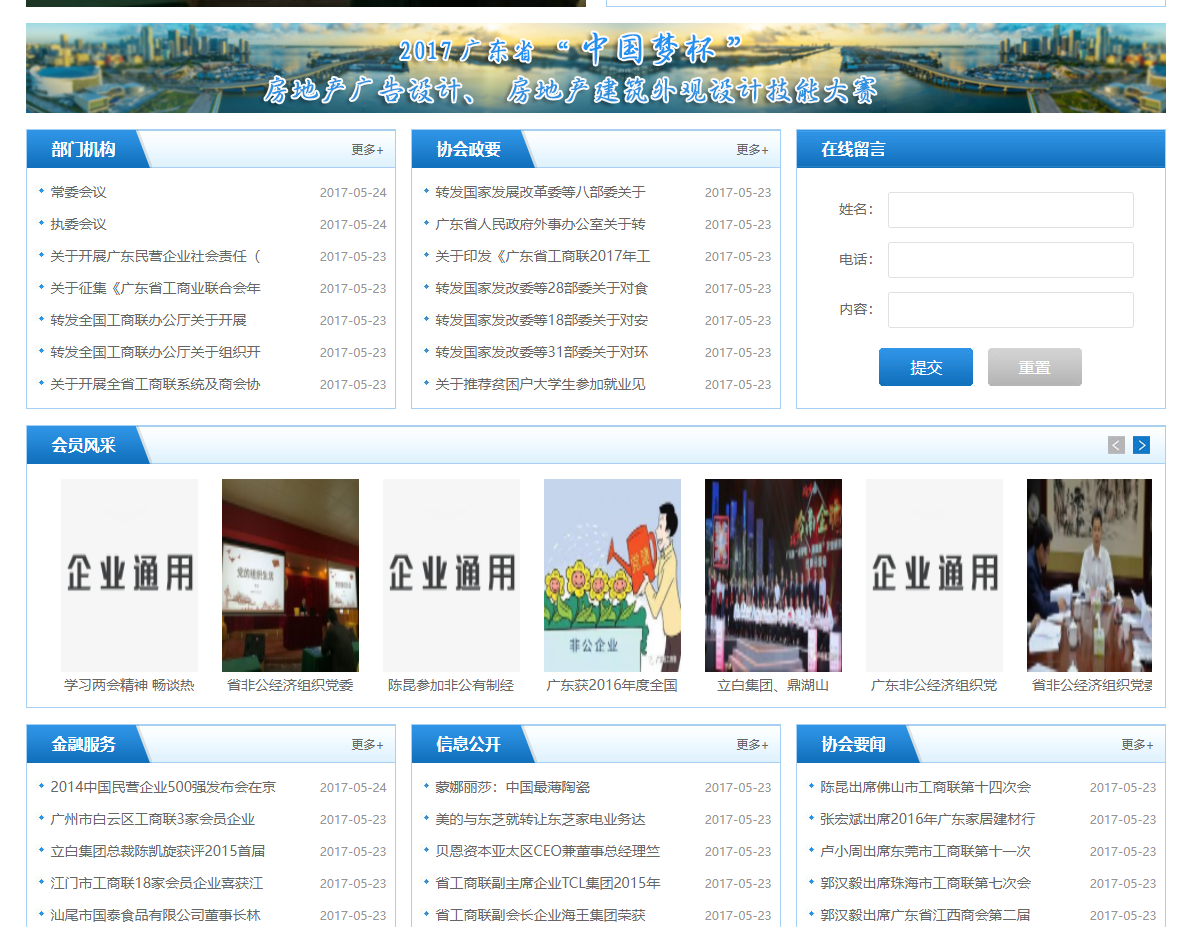Select the 立白集团、鼎湖山 photo thumbnail

(x=773, y=575)
